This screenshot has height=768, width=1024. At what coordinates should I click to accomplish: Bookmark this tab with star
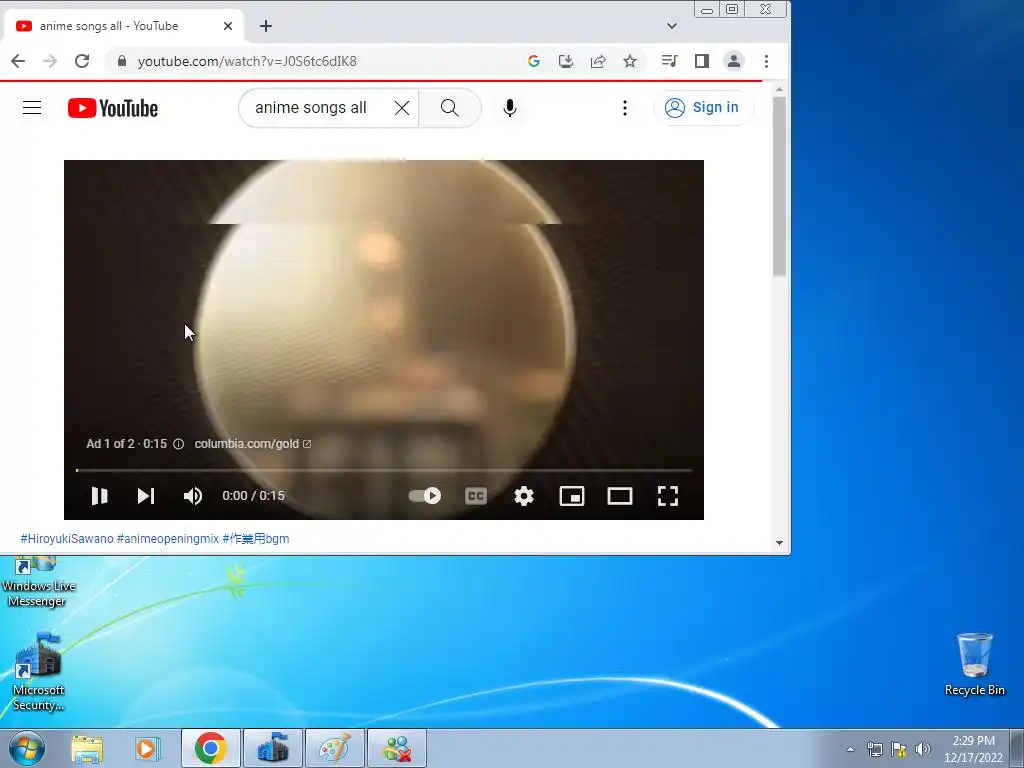click(x=630, y=61)
